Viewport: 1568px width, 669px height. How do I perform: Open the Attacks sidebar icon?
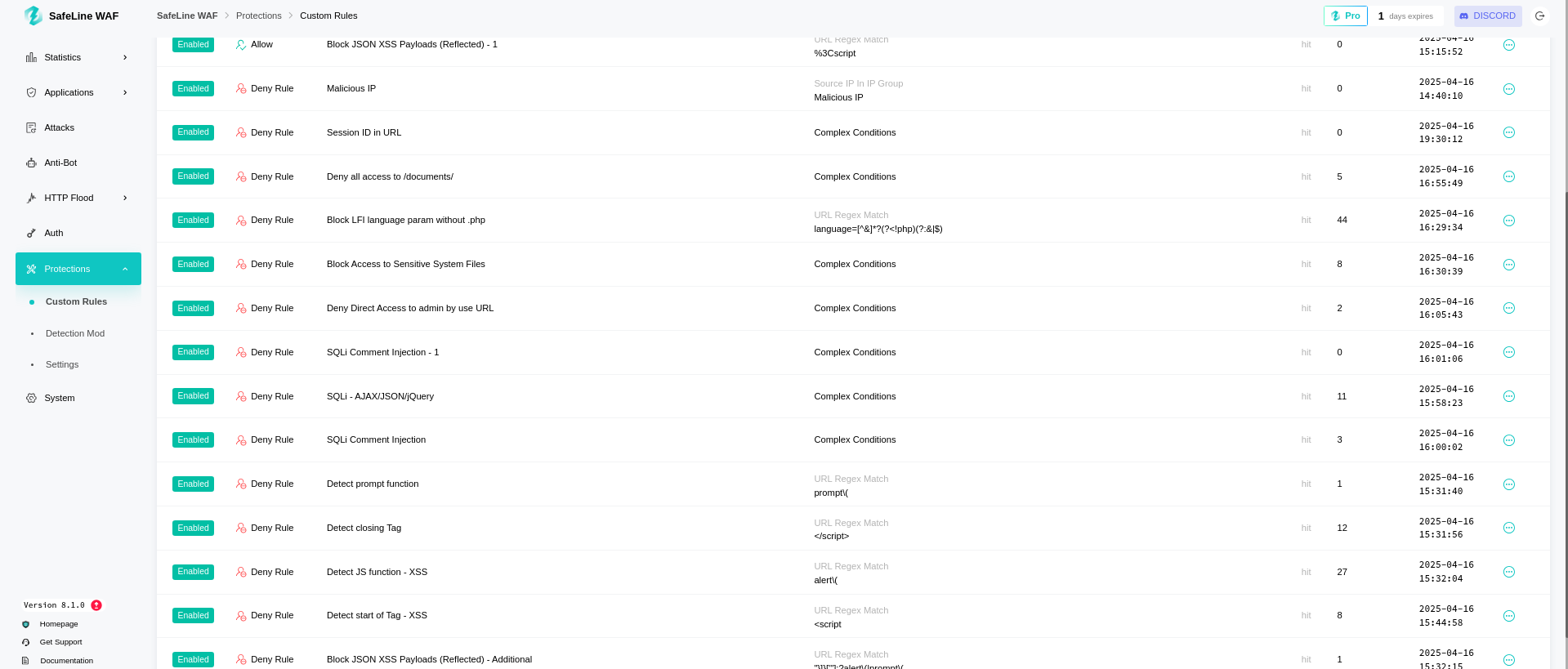pos(31,127)
